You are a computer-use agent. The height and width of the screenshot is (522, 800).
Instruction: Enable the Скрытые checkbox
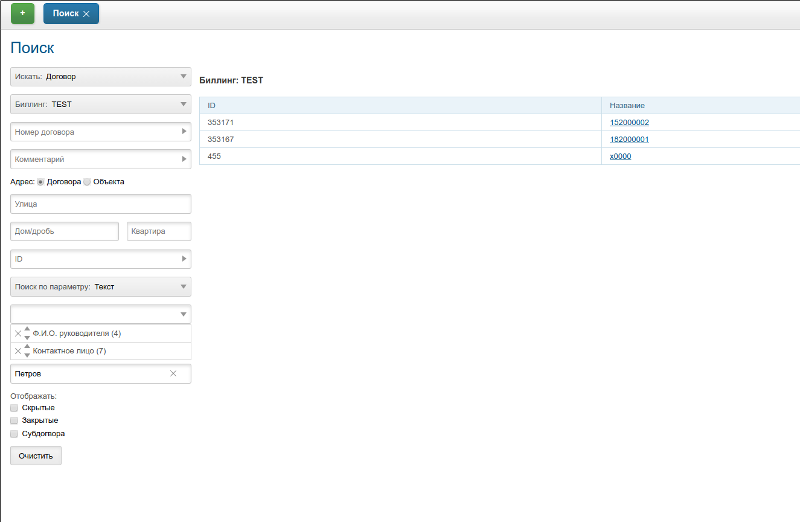[14, 408]
